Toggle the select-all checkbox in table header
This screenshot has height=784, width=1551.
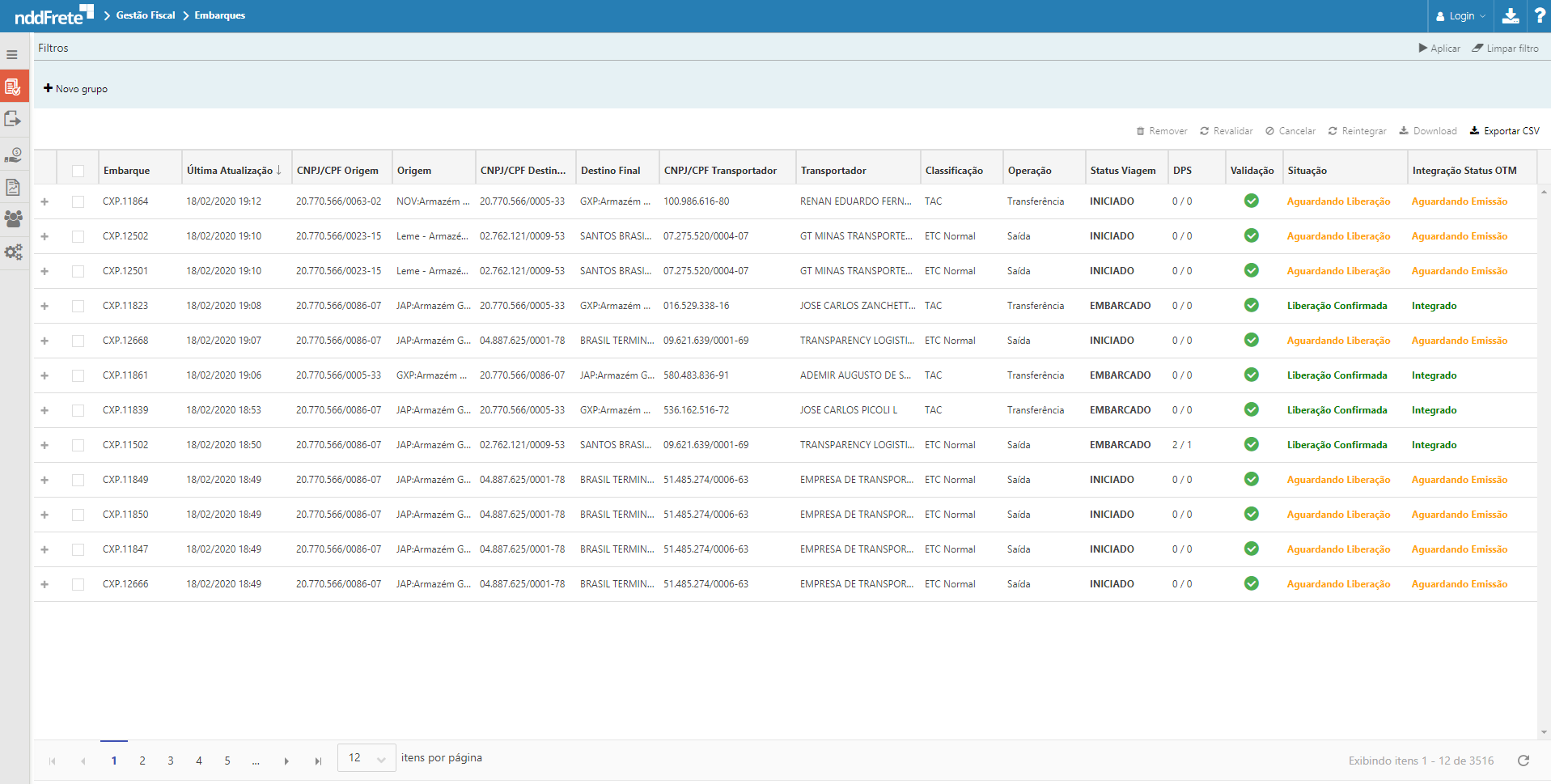click(78, 171)
